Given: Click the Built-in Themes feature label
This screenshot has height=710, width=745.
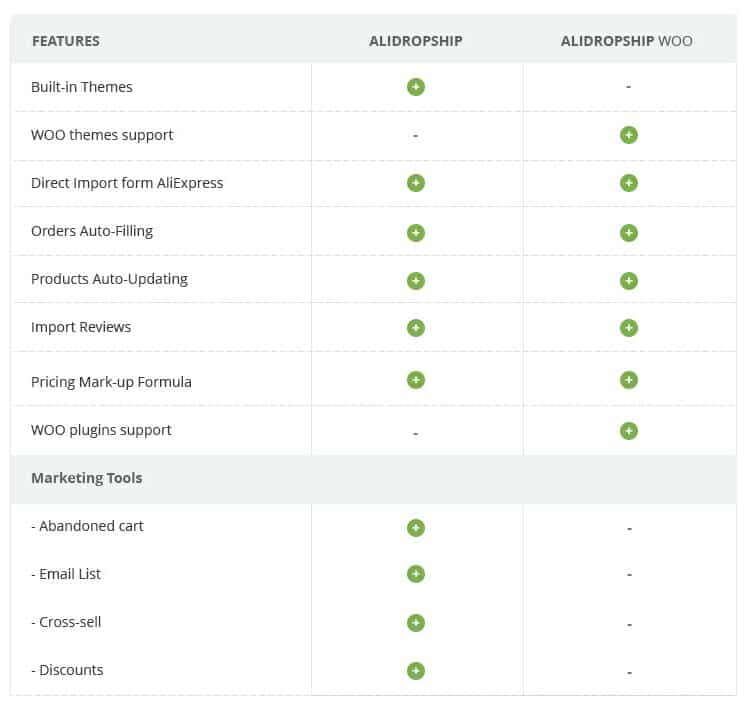Looking at the screenshot, I should pyautogui.click(x=82, y=87).
